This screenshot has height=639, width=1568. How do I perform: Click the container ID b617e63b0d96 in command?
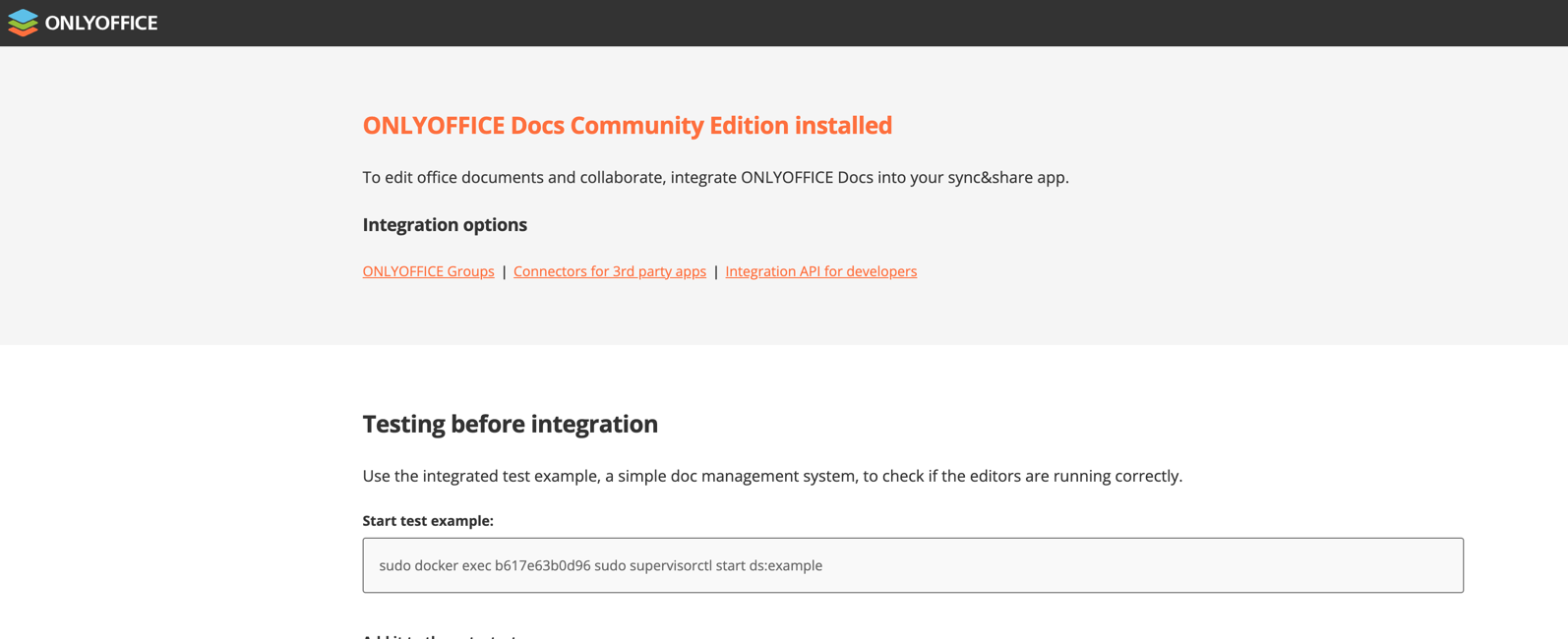[542, 566]
